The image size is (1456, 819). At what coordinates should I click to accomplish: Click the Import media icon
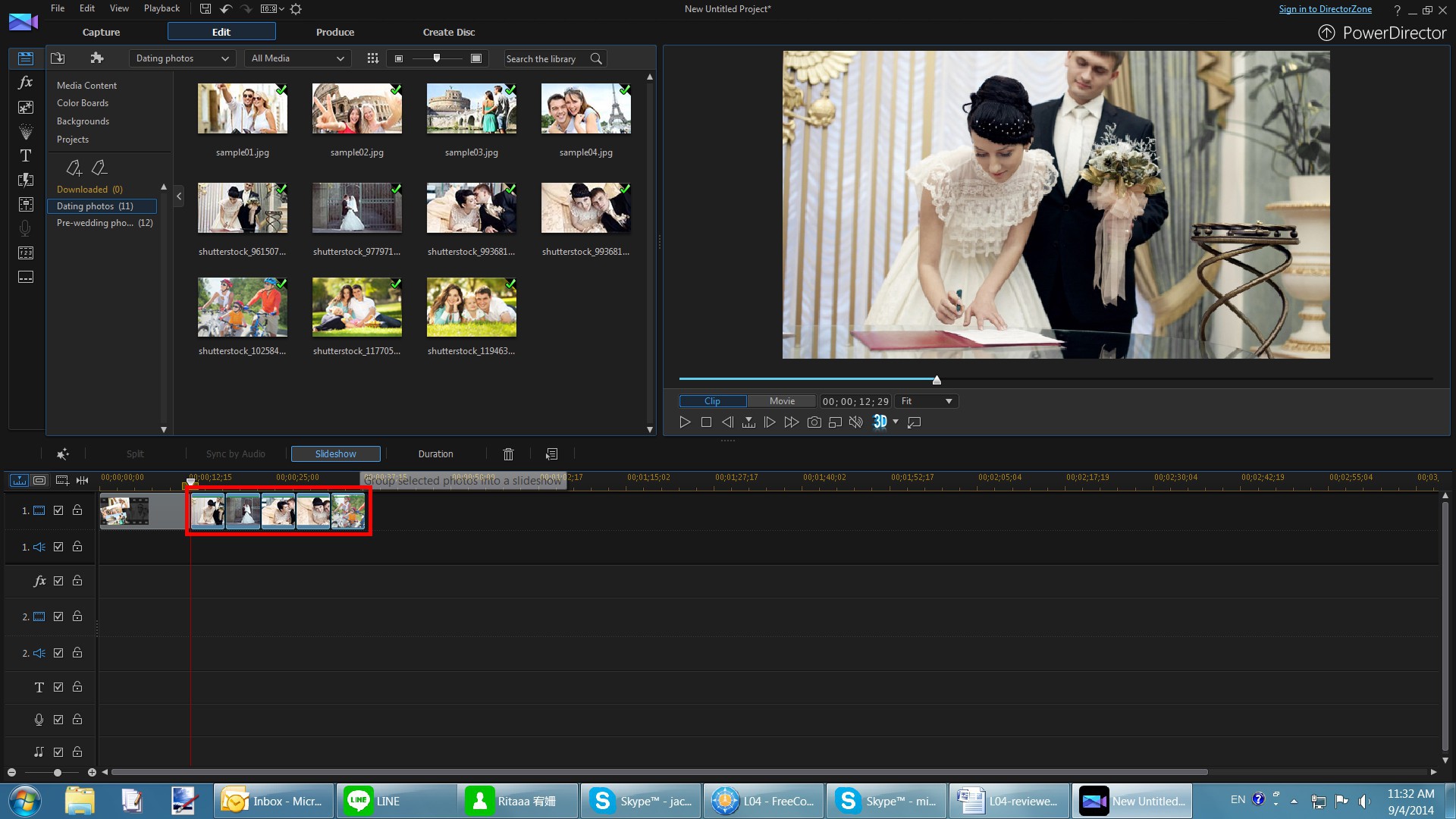coord(58,58)
